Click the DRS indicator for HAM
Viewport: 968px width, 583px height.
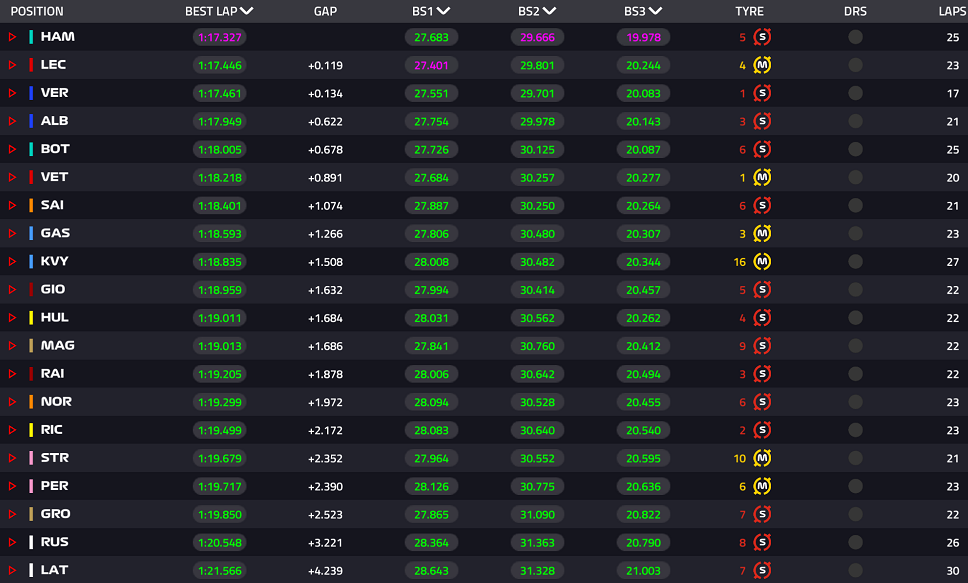click(855, 37)
